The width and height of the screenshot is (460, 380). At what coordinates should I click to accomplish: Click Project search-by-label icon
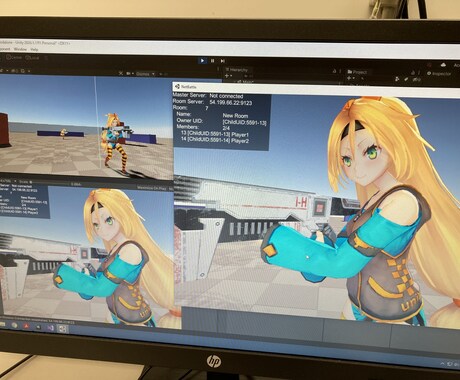(406, 79)
